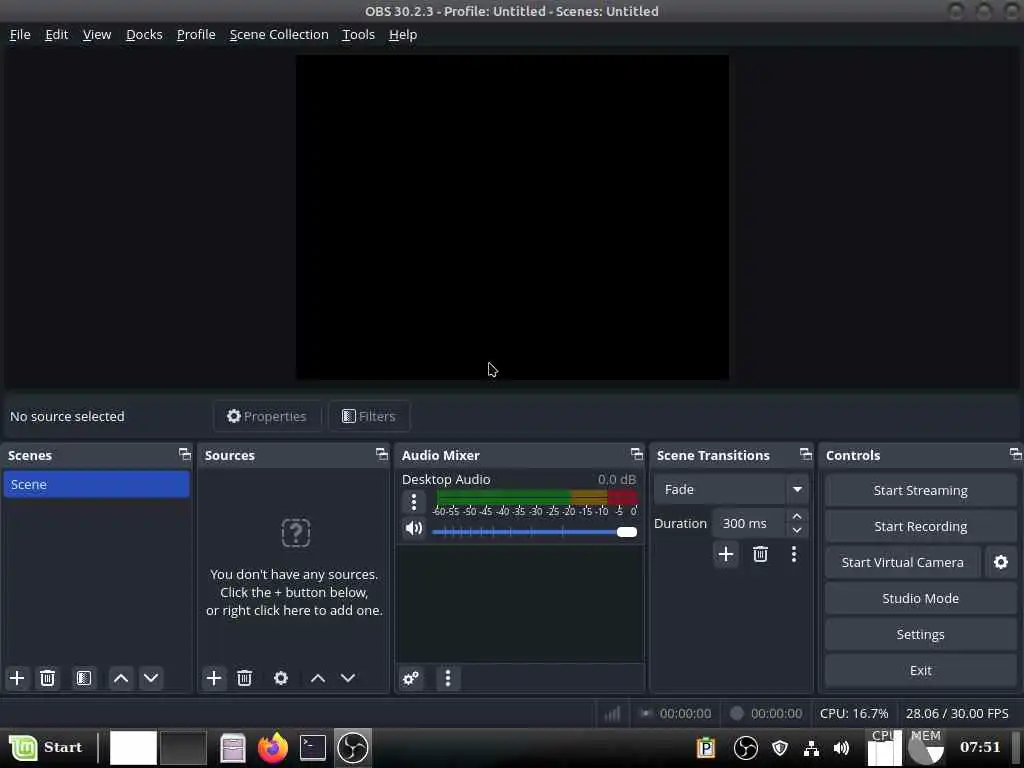1024x768 pixels.
Task: Open the terminal from the taskbar
Action: pyautogui.click(x=313, y=747)
